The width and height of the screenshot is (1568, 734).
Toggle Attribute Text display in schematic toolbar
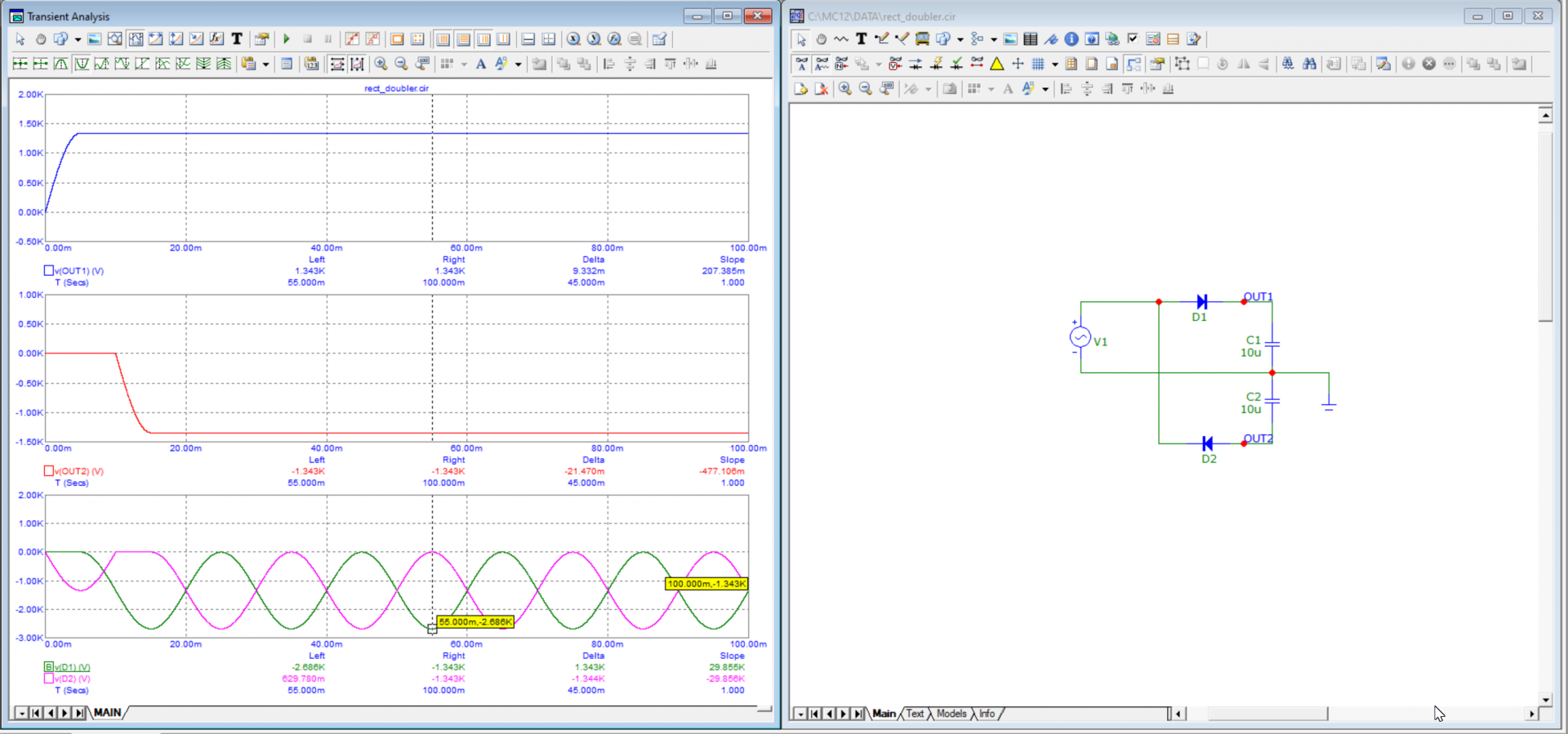[x=801, y=64]
